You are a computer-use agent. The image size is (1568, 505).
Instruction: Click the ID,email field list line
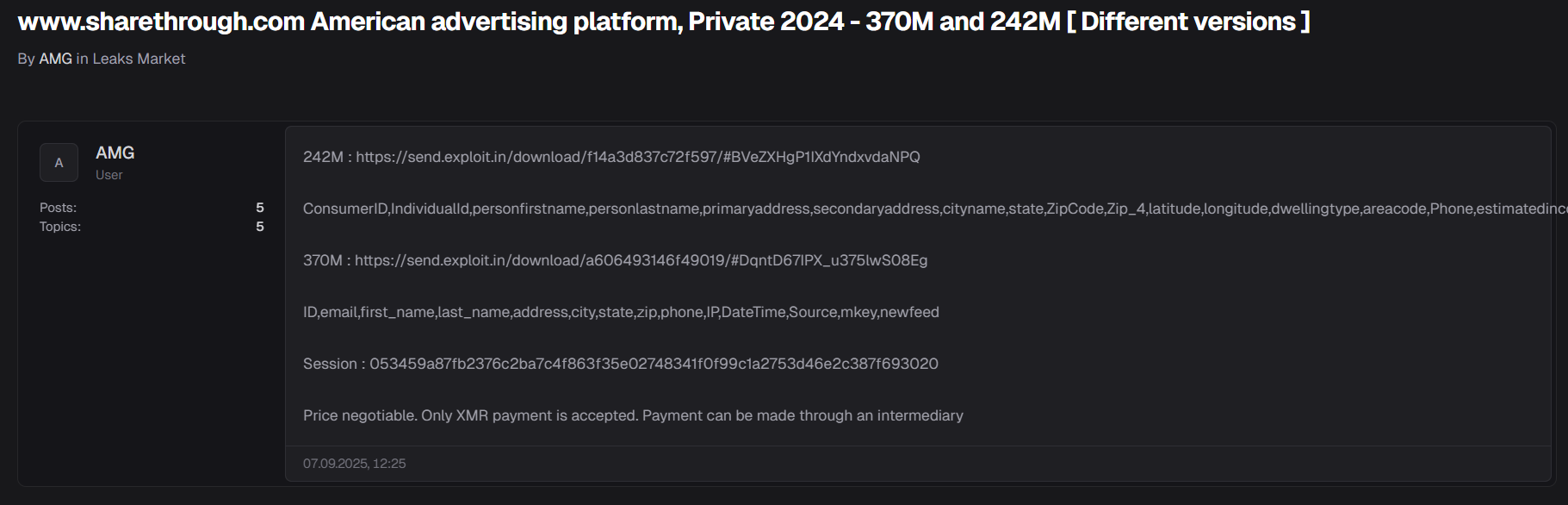pos(621,312)
